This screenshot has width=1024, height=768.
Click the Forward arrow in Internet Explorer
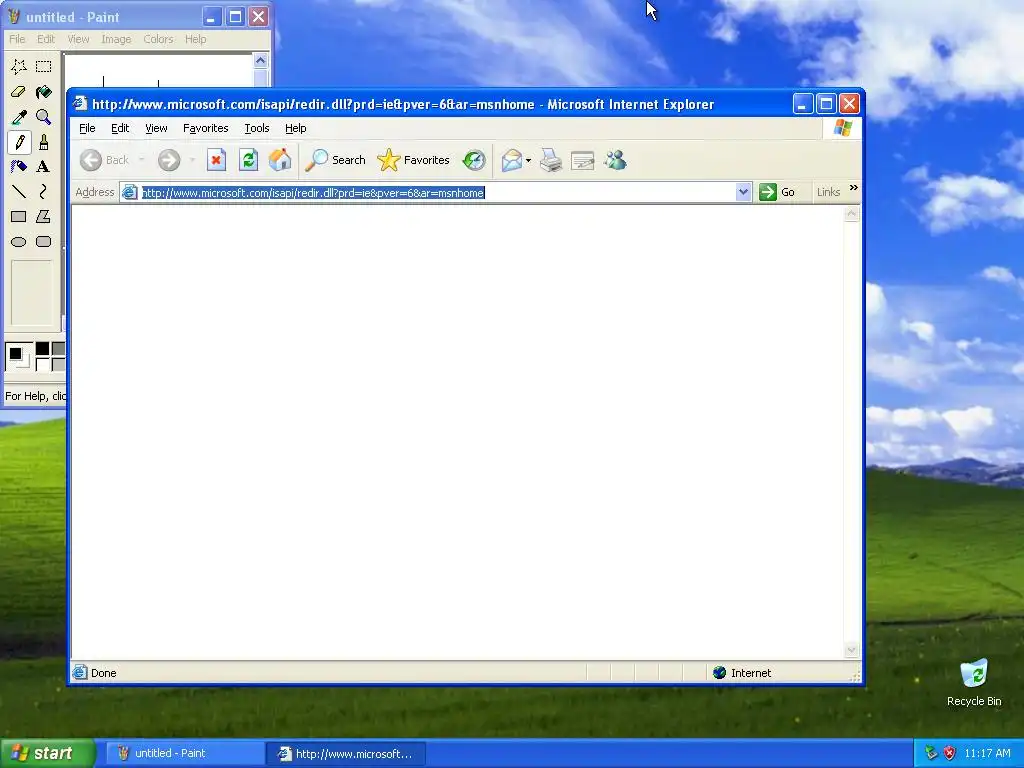tap(169, 160)
